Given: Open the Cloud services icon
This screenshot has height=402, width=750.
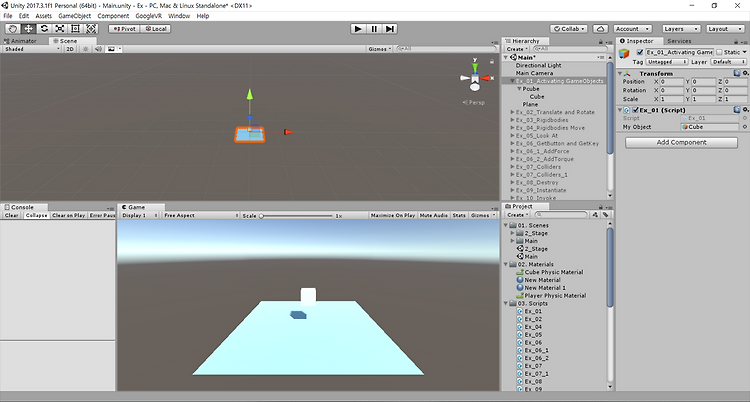Looking at the screenshot, I should click(600, 29).
